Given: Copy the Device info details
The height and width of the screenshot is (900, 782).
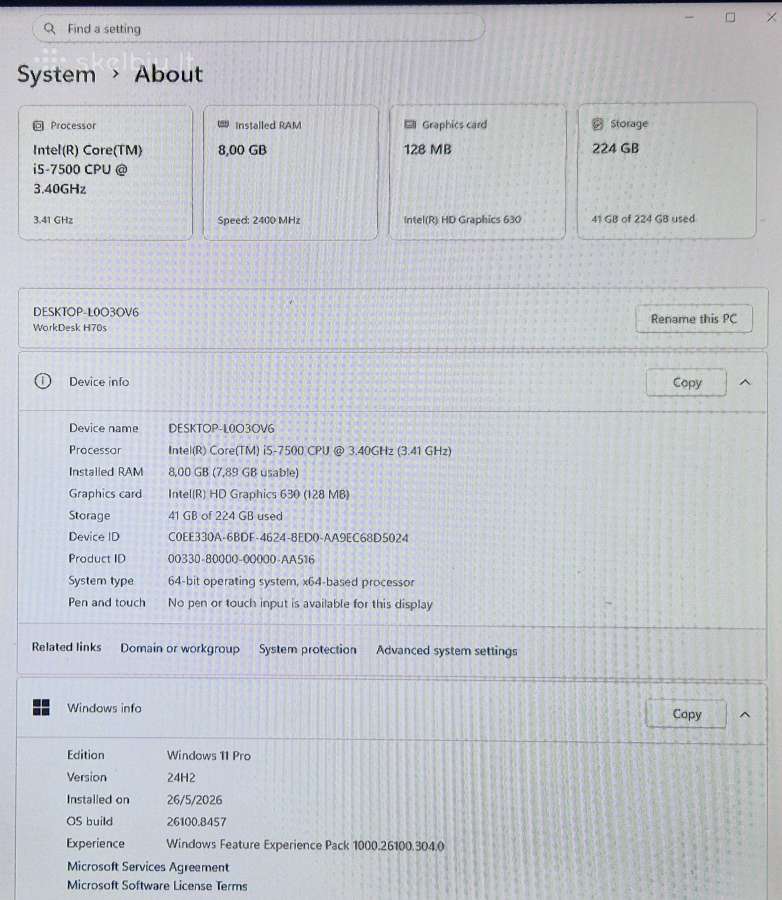Looking at the screenshot, I should pyautogui.click(x=686, y=382).
